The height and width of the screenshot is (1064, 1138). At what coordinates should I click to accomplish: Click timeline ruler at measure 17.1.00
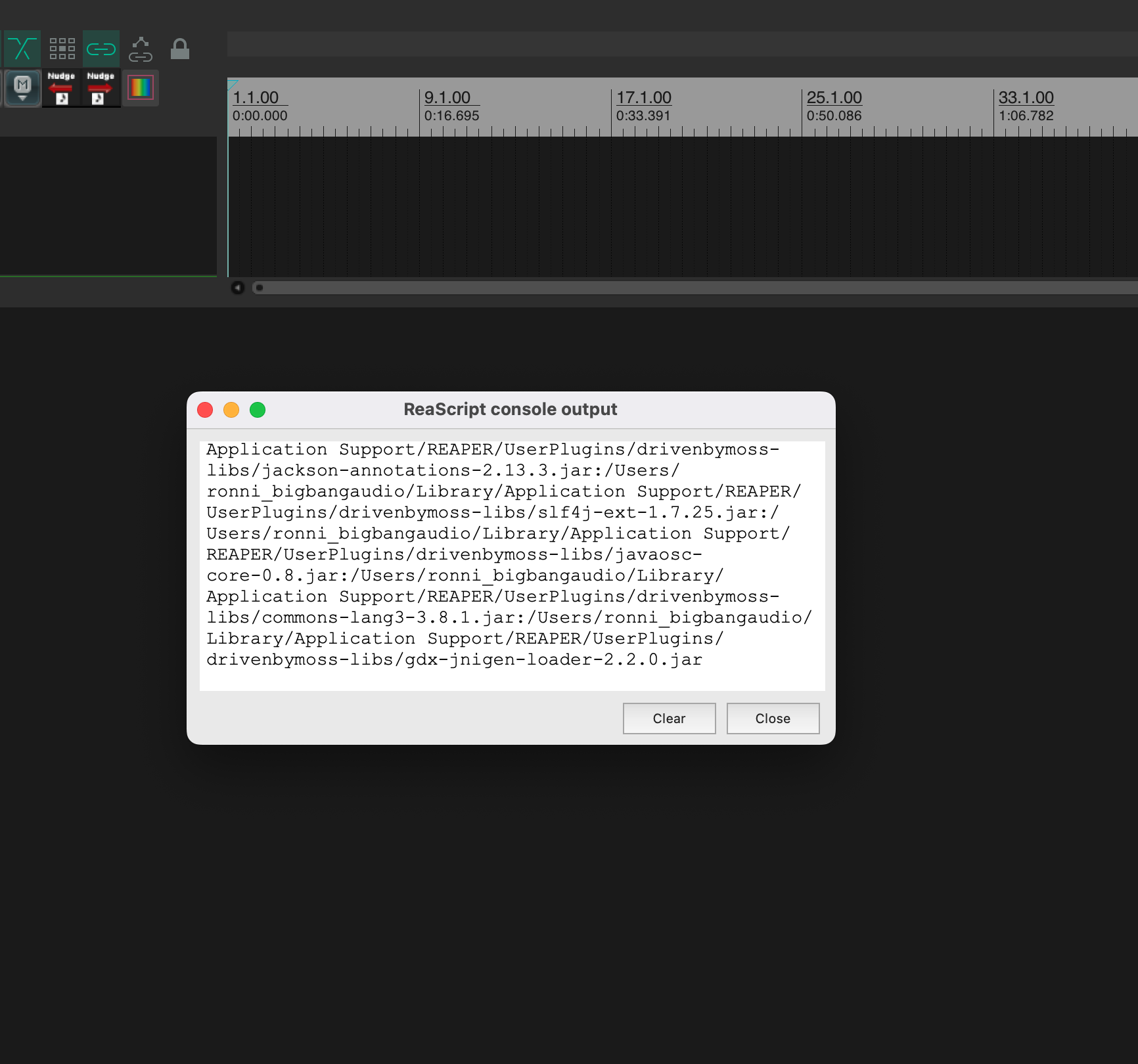point(644,98)
